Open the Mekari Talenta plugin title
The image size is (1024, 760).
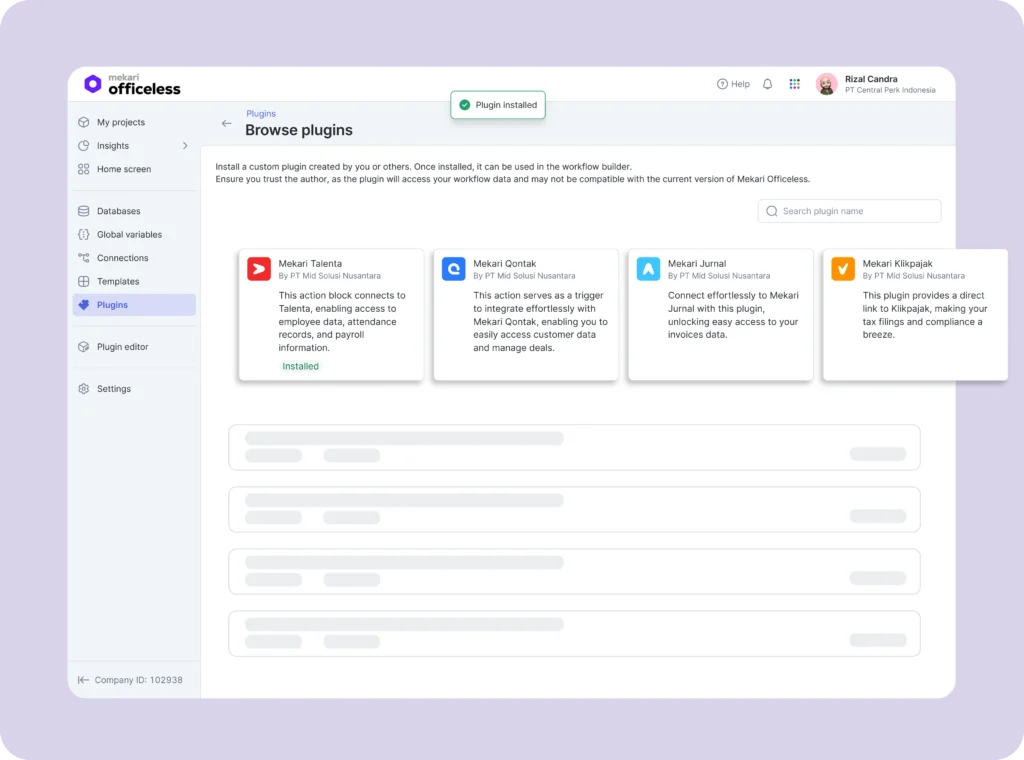(310, 264)
